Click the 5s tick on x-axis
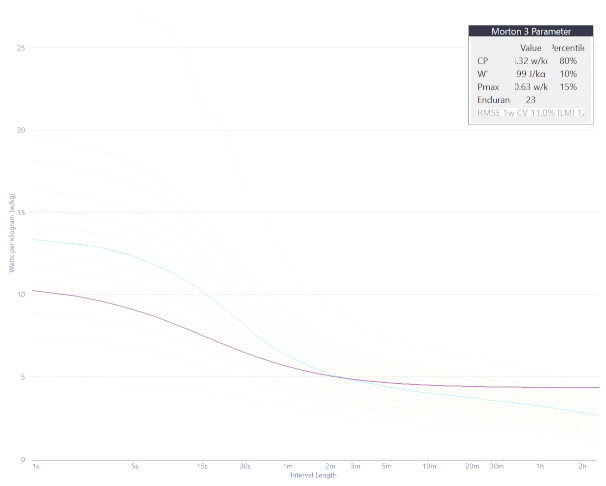This screenshot has width=606, height=486. pos(134,466)
